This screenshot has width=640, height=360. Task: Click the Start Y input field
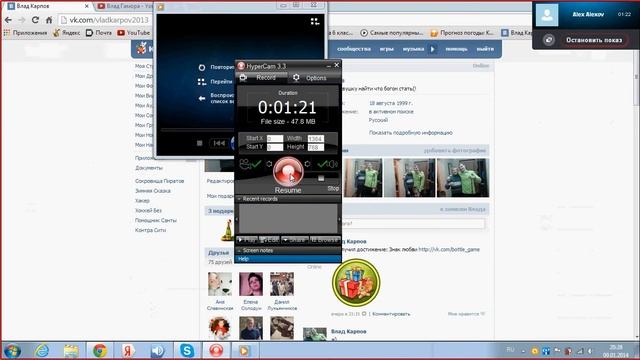275,147
